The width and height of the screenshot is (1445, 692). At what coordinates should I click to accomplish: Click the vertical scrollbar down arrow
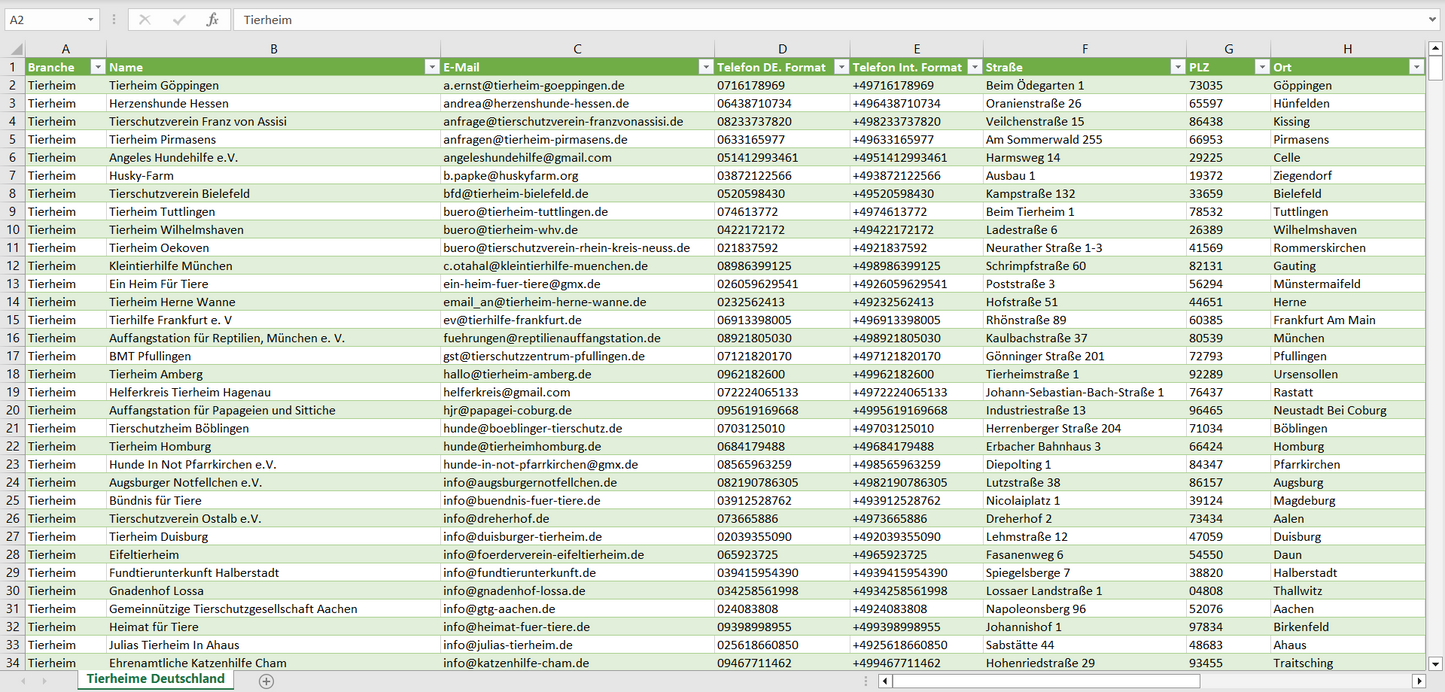(x=1436, y=663)
